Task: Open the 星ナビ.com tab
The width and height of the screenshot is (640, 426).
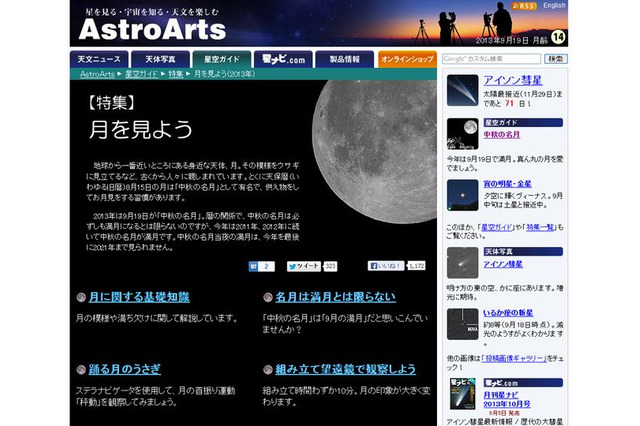Action: point(283,59)
